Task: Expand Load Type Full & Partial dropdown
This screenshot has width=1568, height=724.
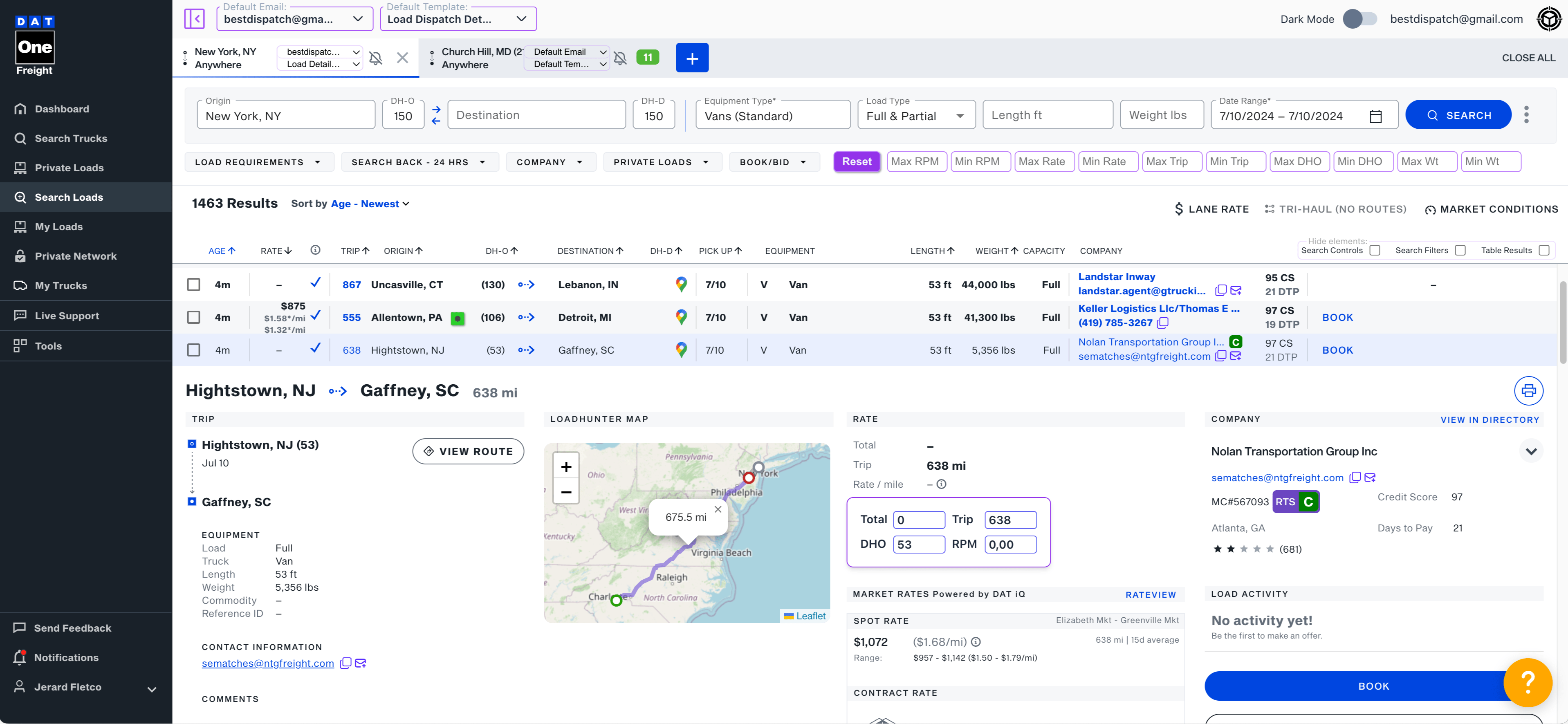Action: [916, 115]
